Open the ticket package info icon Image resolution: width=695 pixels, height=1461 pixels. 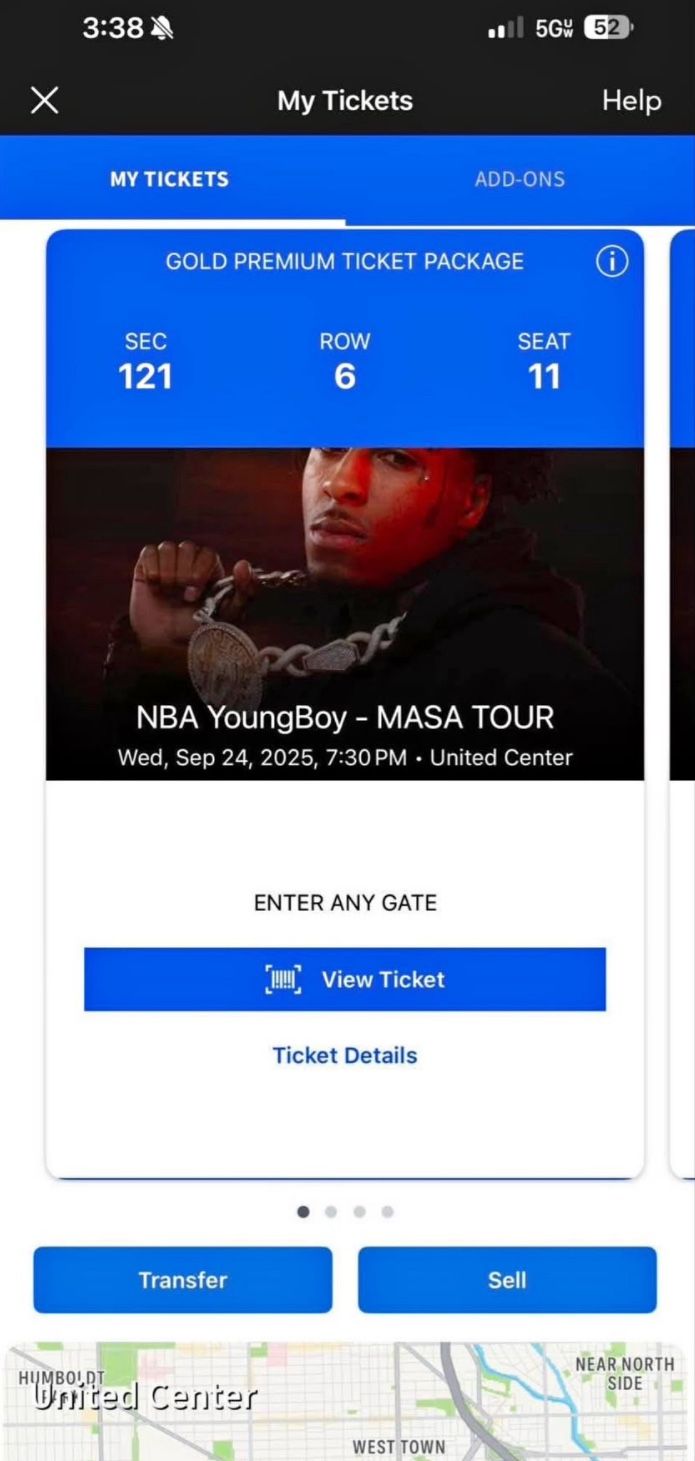[612, 262]
